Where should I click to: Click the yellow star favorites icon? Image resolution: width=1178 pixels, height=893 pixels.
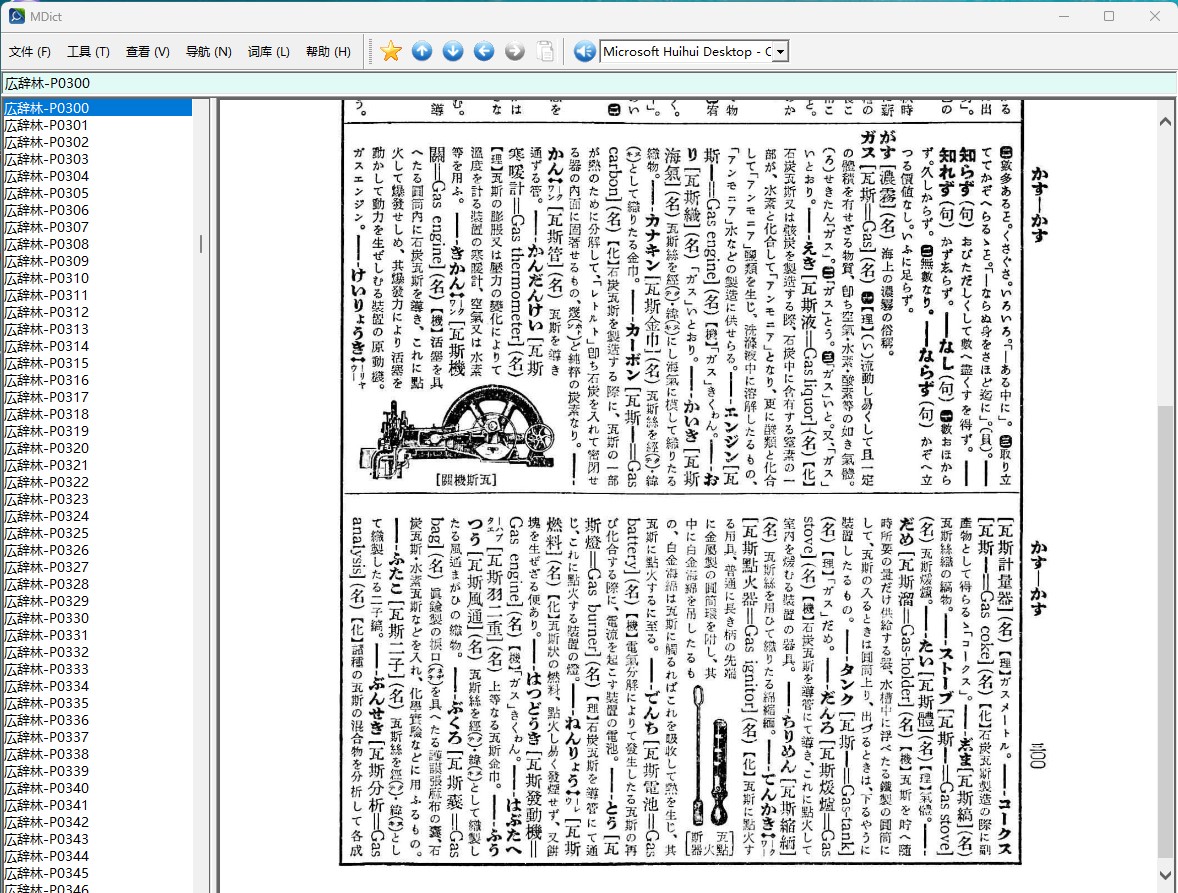click(x=391, y=51)
